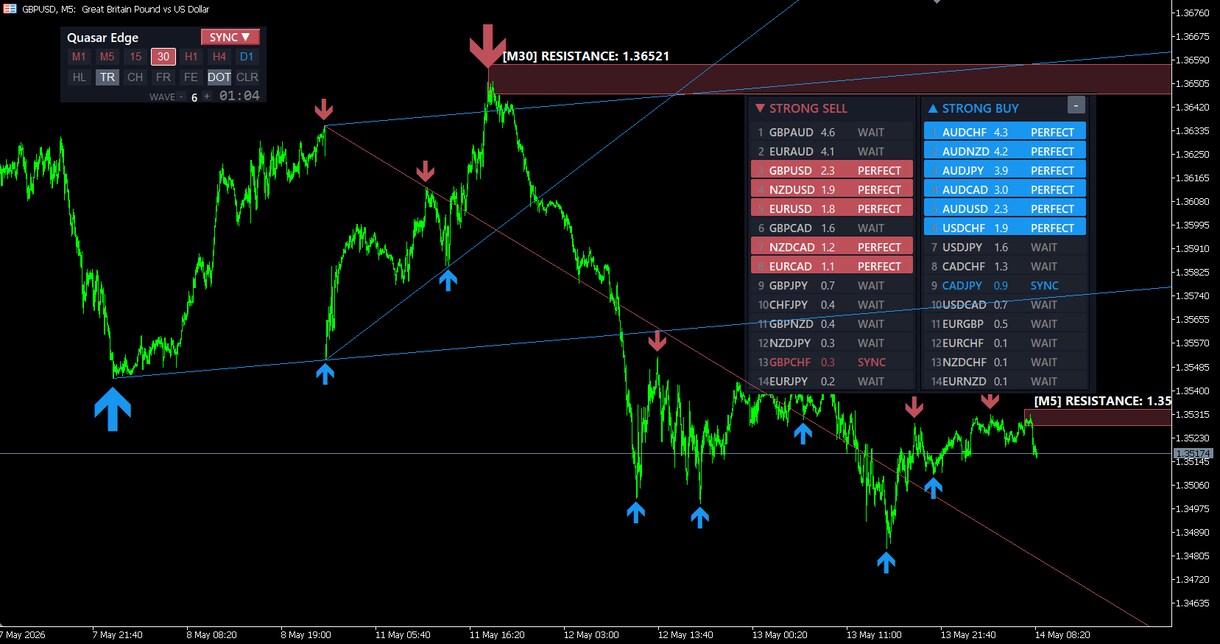Toggle the DOT option

click(219, 77)
